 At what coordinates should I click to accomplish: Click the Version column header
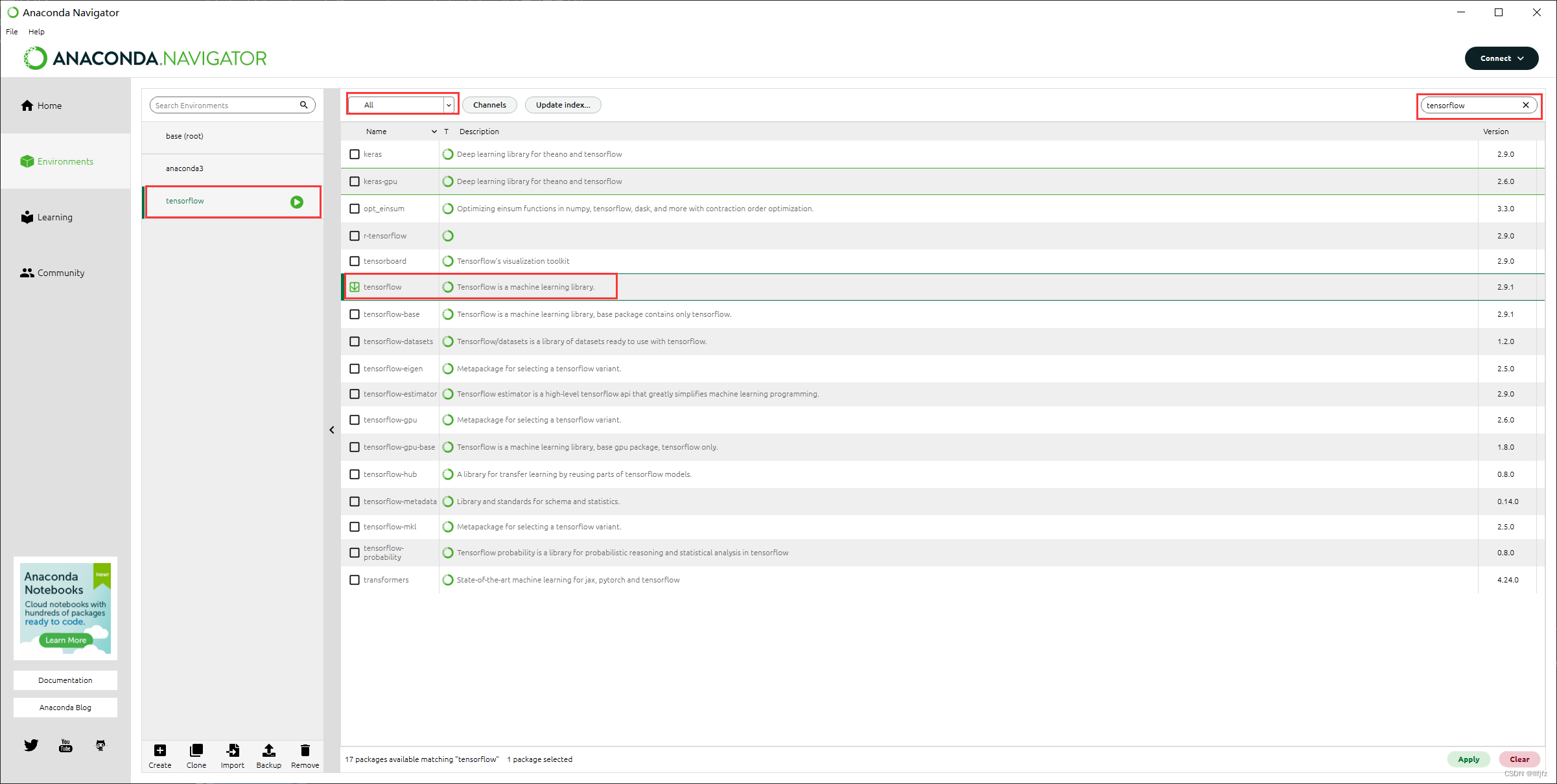pos(1495,132)
